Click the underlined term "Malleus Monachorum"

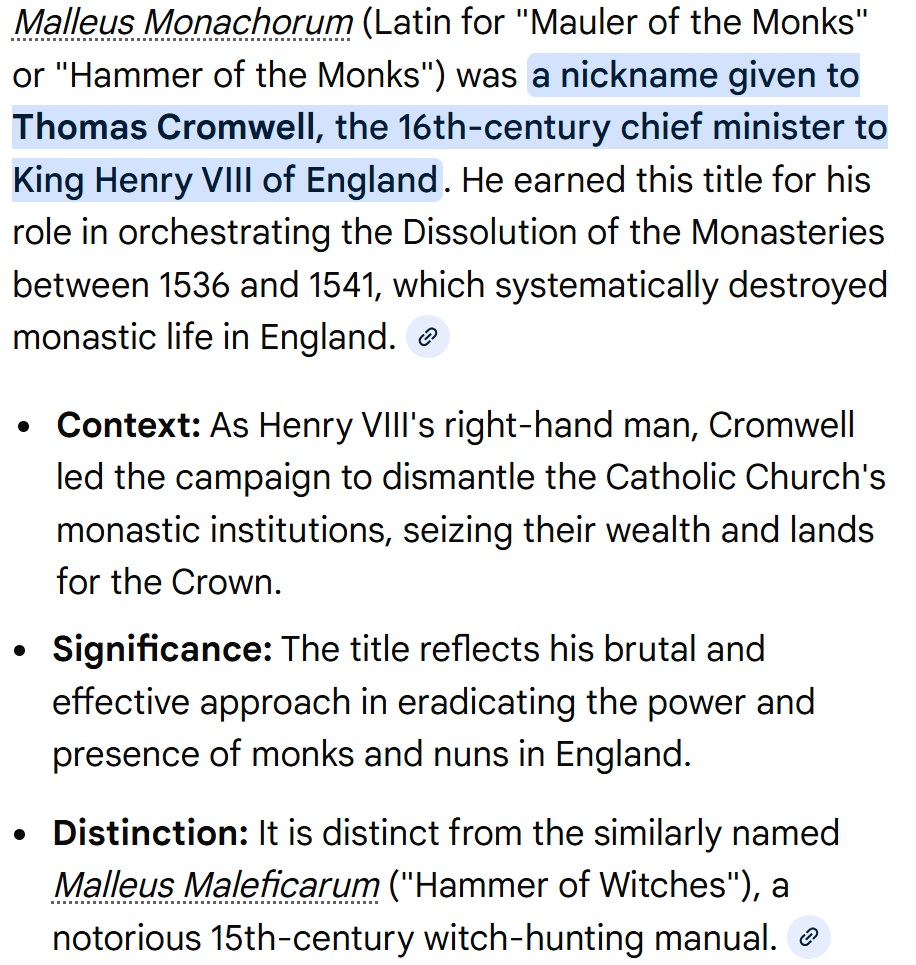[x=181, y=23]
